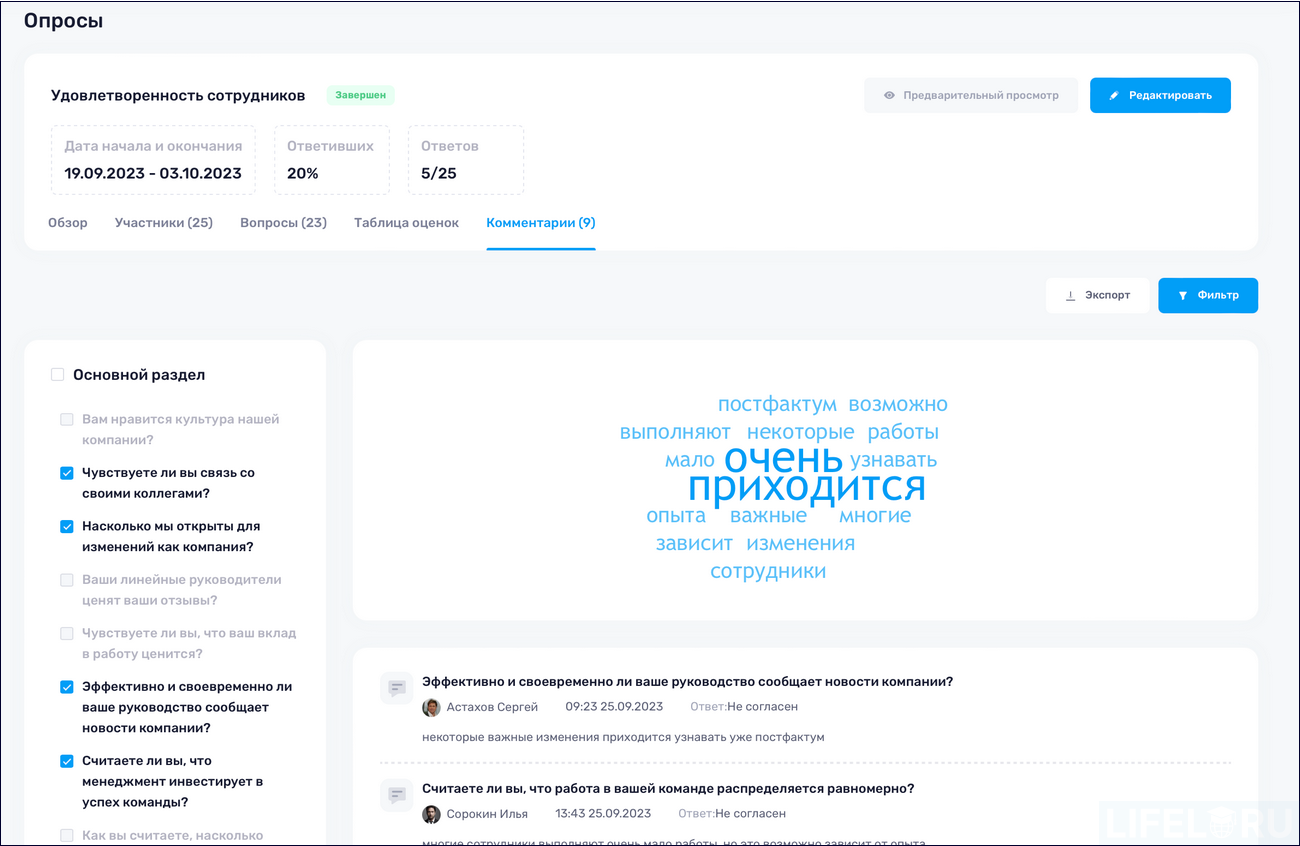Open Сорокин Илья's profile avatar

click(x=431, y=814)
